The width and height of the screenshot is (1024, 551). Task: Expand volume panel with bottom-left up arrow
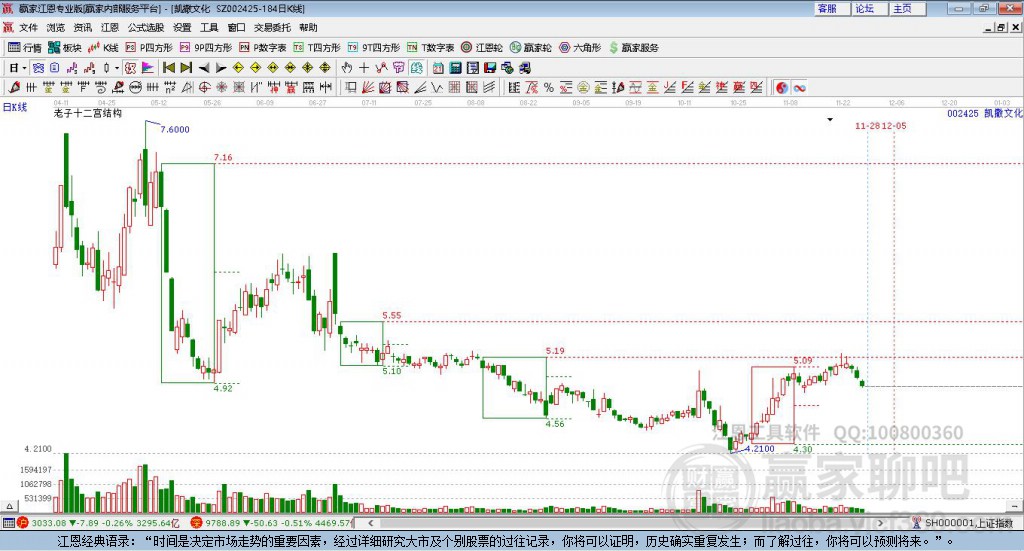click(9, 506)
